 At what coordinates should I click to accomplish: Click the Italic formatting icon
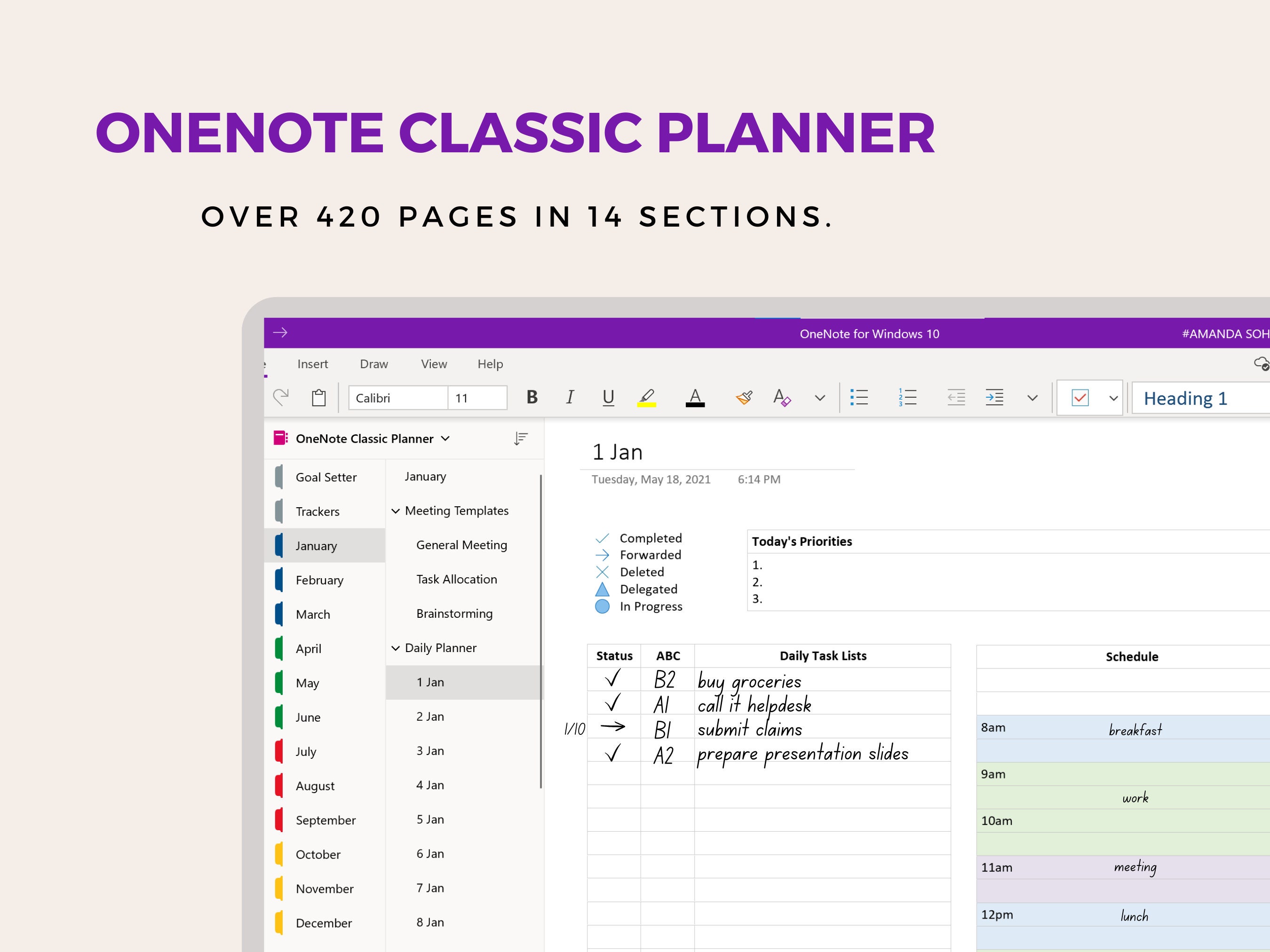click(570, 398)
